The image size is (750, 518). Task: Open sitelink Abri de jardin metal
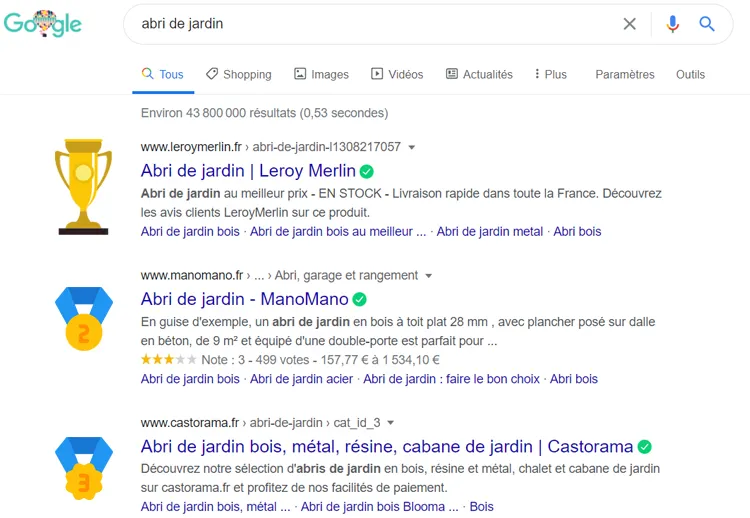coord(489,231)
